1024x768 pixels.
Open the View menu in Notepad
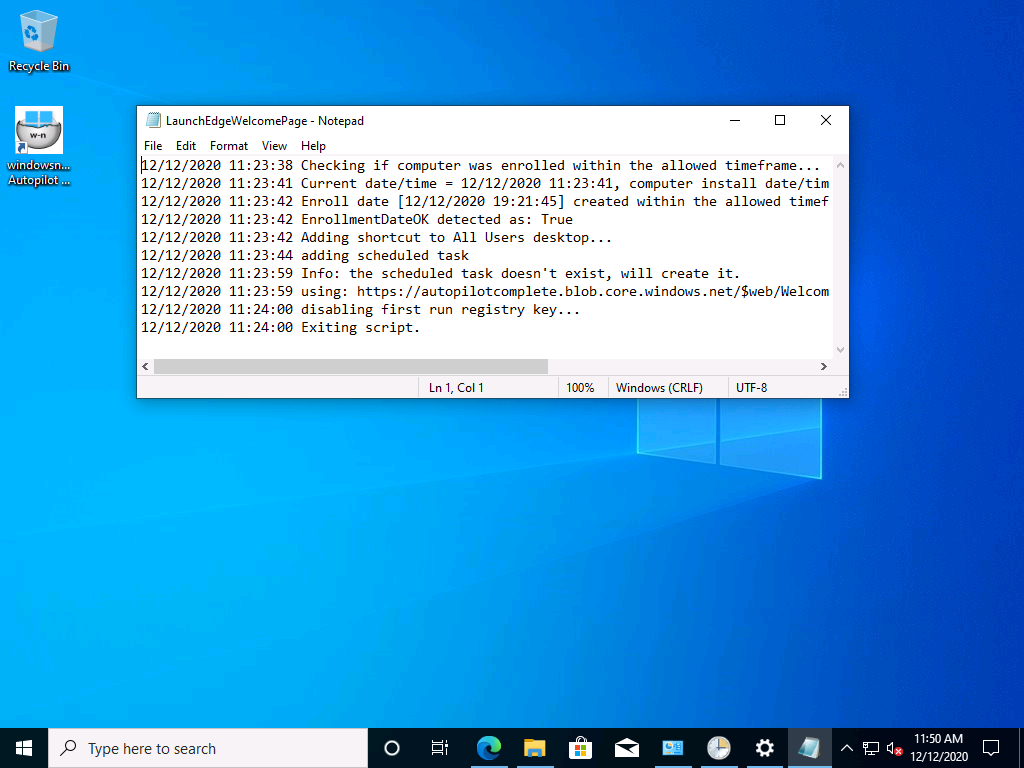(x=274, y=146)
